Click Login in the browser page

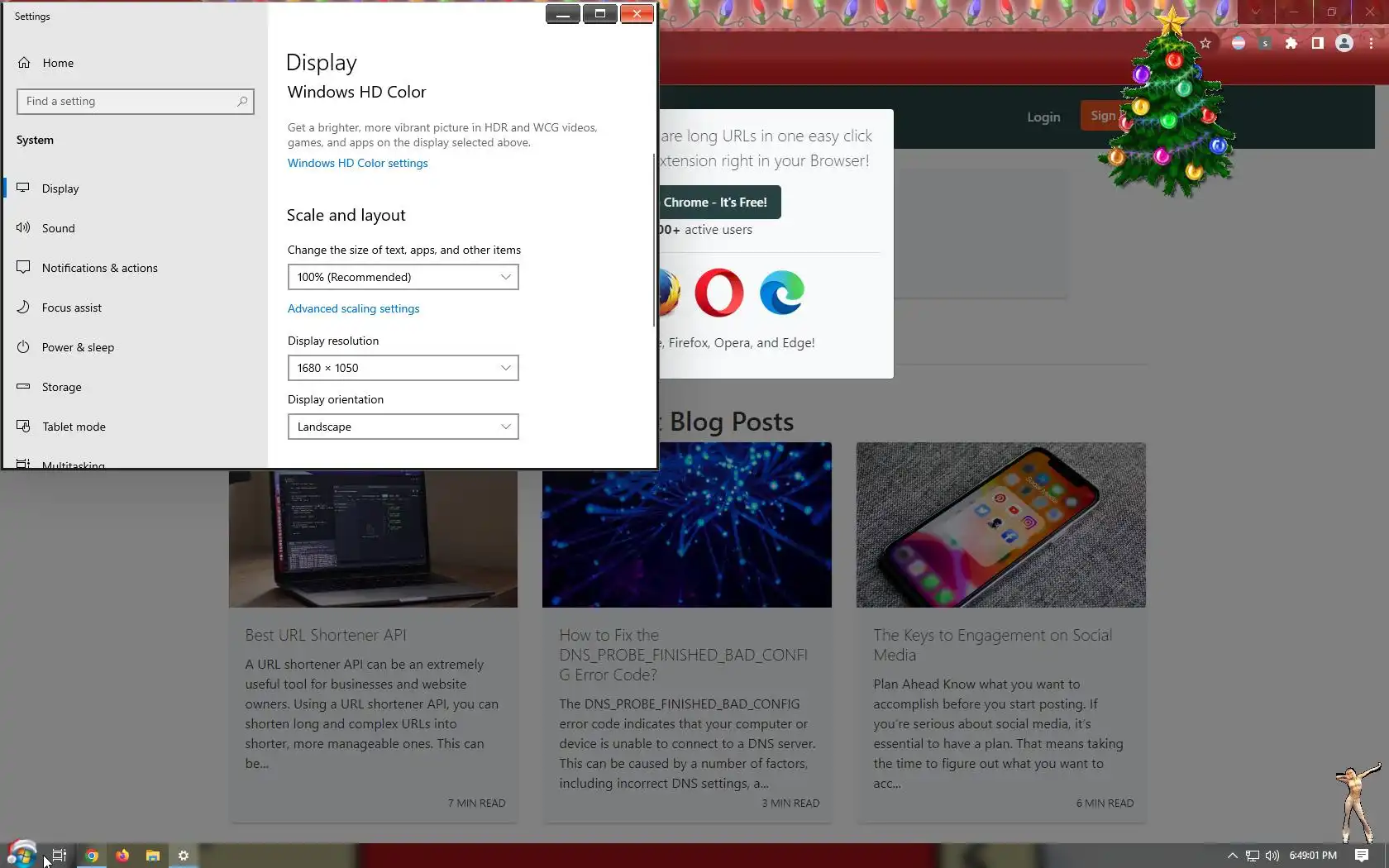tap(1043, 117)
